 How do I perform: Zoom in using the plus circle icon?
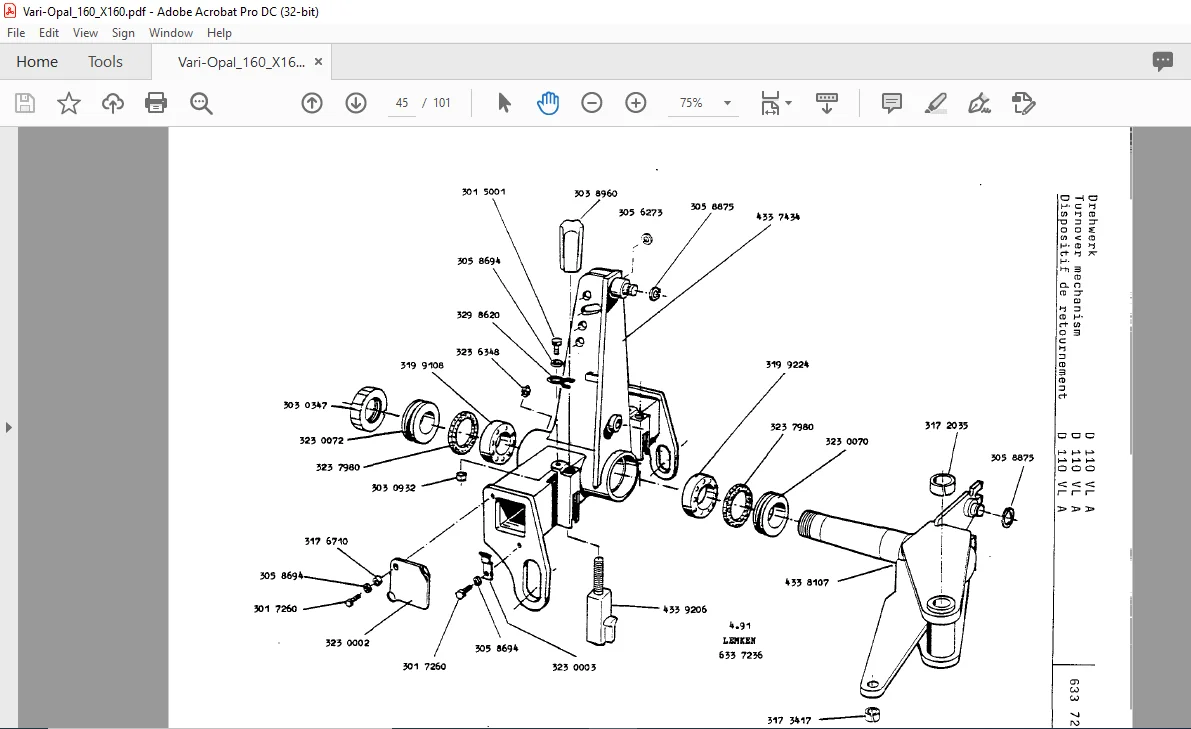click(x=636, y=103)
